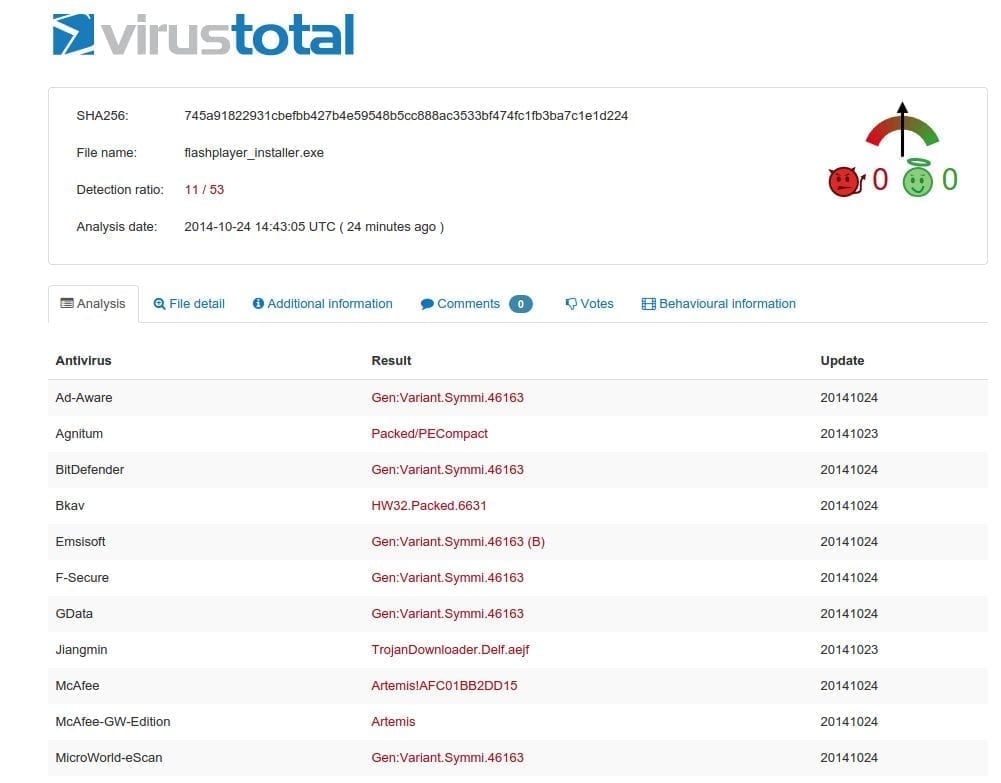Screen dimensions: 1001x783
Task: Click the Artemis!AFC01BB2DD15 result
Action: pyautogui.click(x=444, y=685)
